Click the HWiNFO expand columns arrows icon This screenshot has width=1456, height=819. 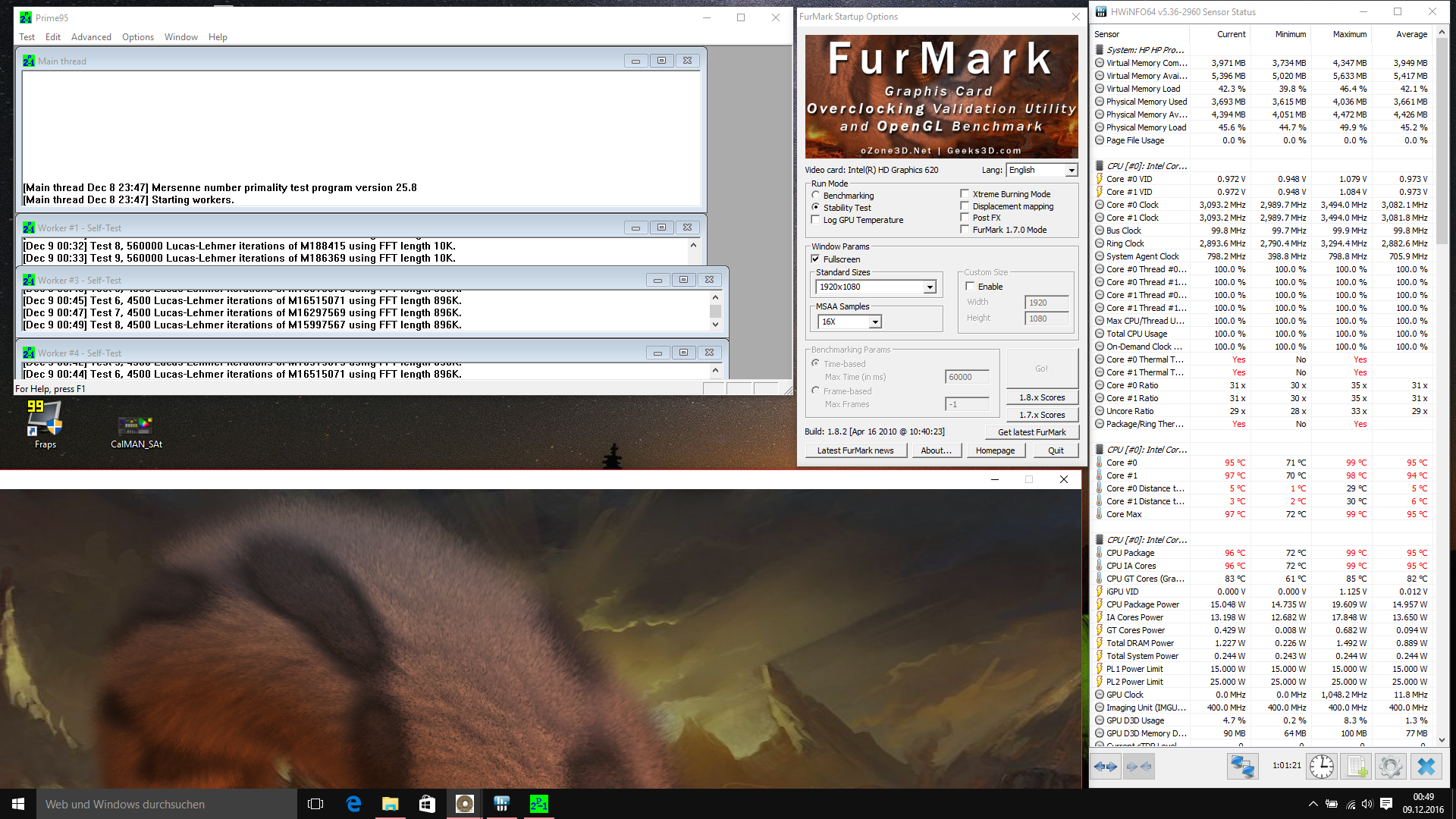click(x=1106, y=767)
